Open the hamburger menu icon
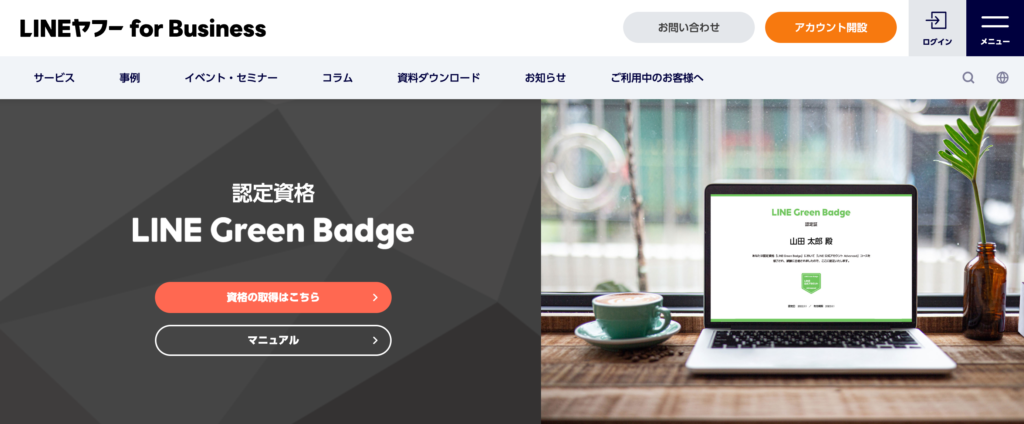Image resolution: width=1024 pixels, height=424 pixels. pos(995,21)
